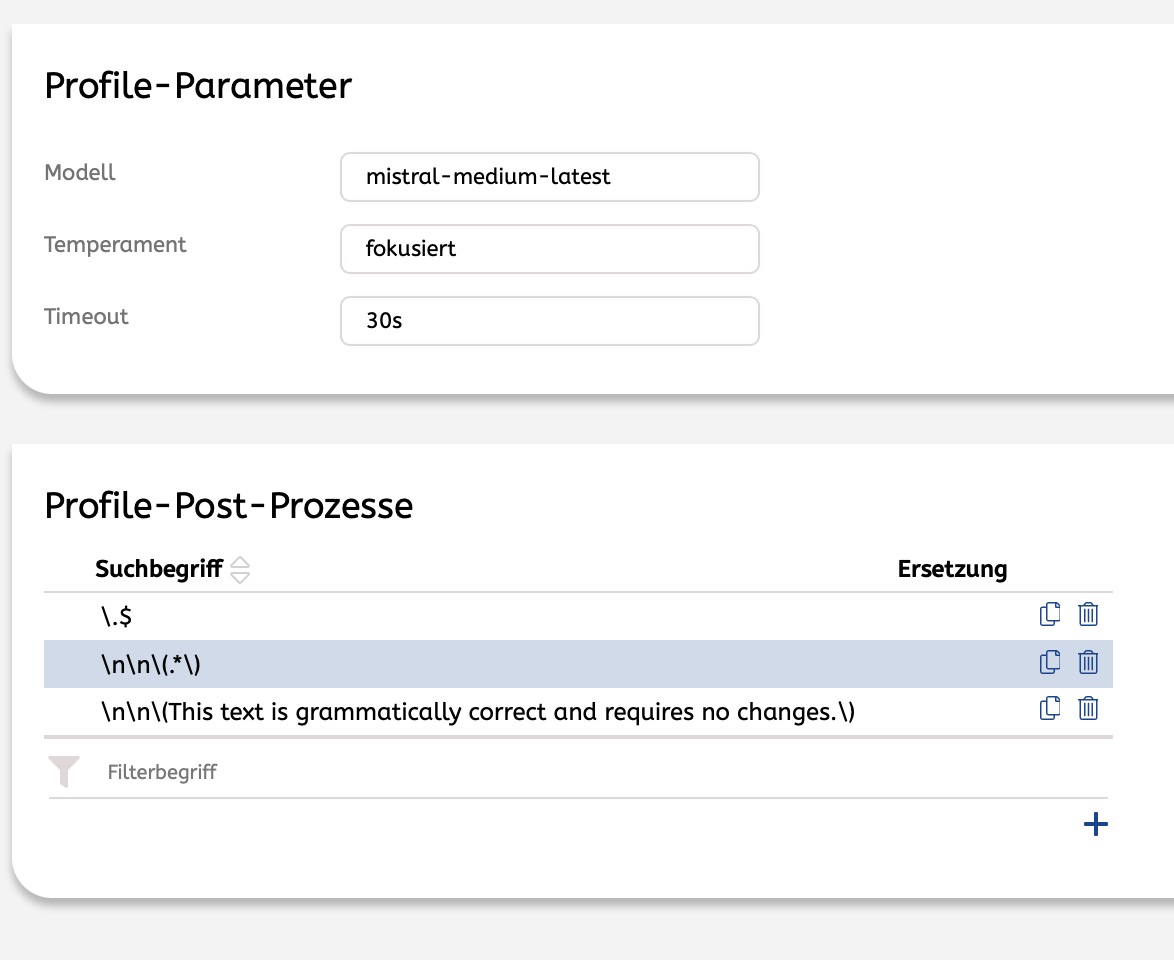This screenshot has height=960, width=1174.
Task: Trash the 'grammatically correct' row
Action: (1088, 709)
